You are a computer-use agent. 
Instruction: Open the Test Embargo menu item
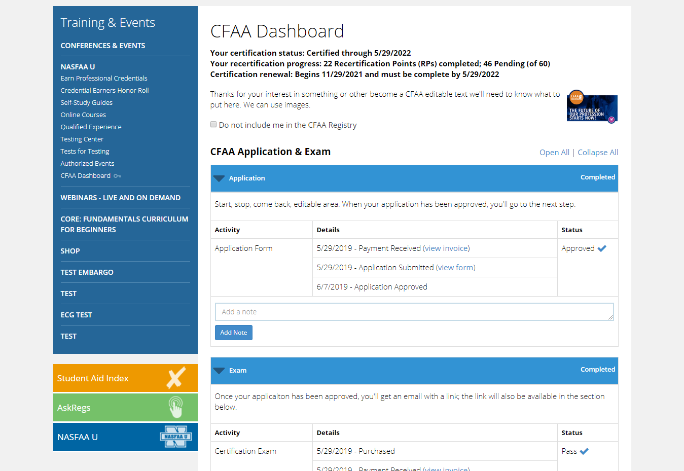[x=87, y=272]
